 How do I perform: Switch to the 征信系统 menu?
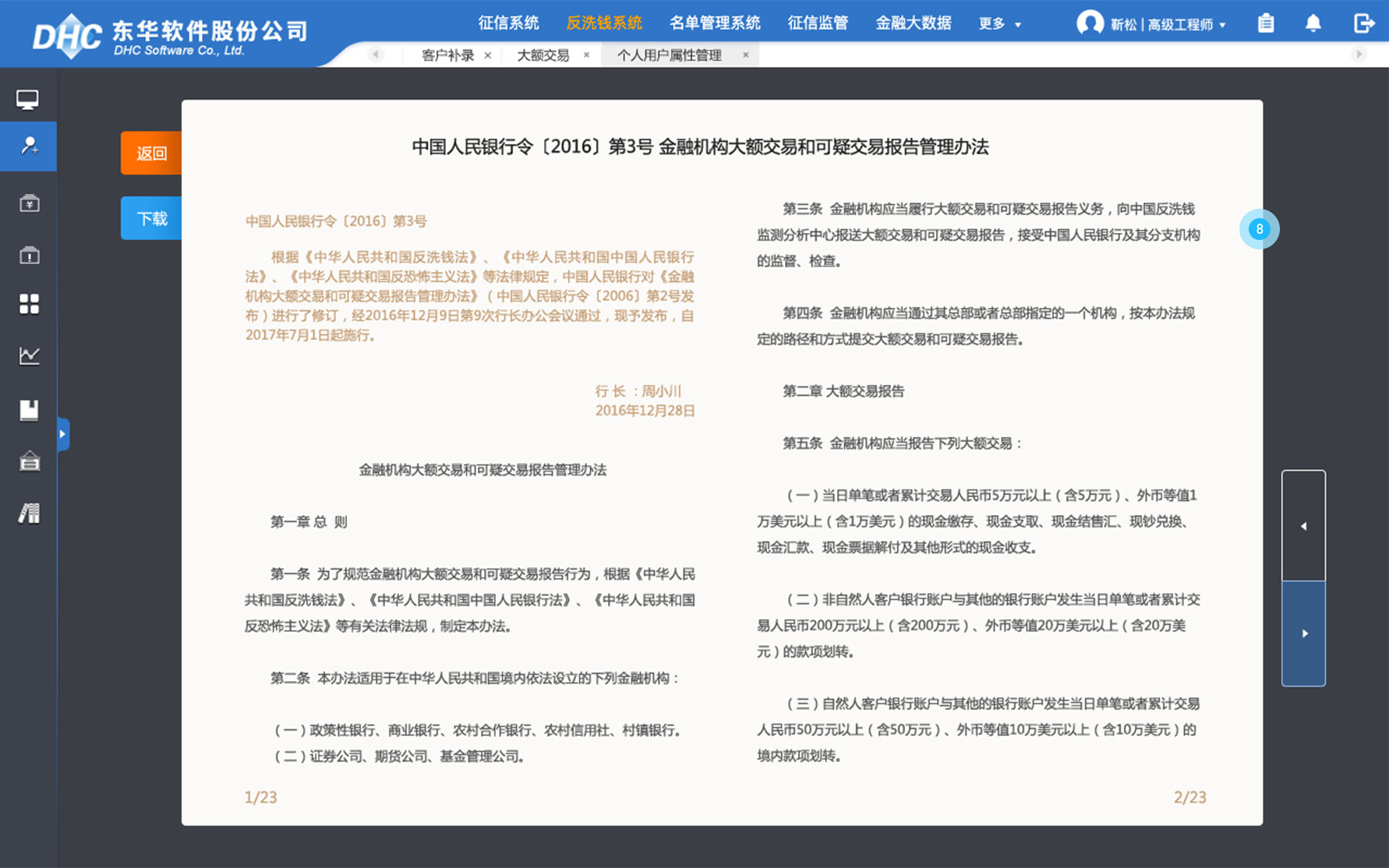[x=508, y=23]
